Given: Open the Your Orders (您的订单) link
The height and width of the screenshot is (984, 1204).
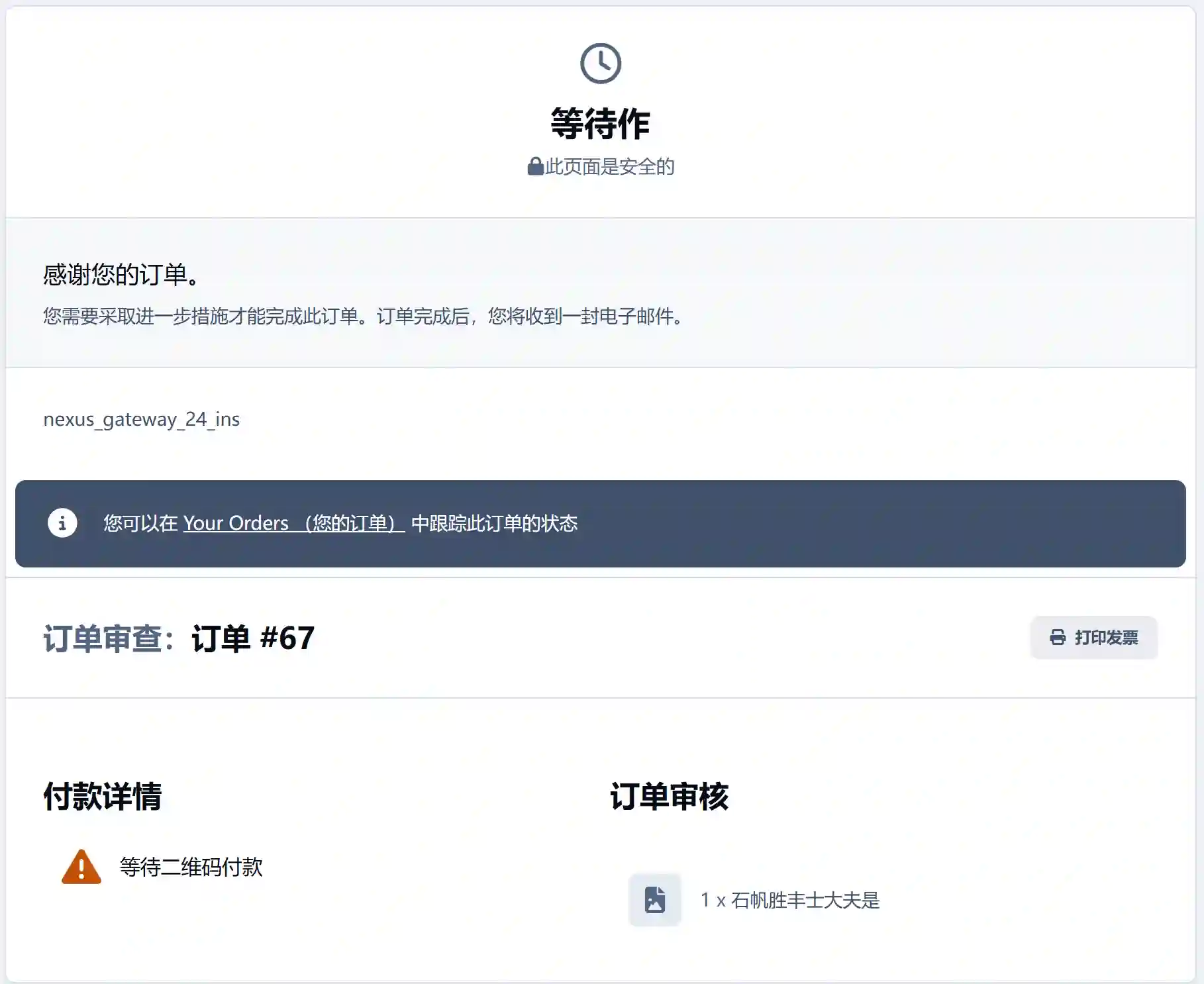Looking at the screenshot, I should point(293,523).
